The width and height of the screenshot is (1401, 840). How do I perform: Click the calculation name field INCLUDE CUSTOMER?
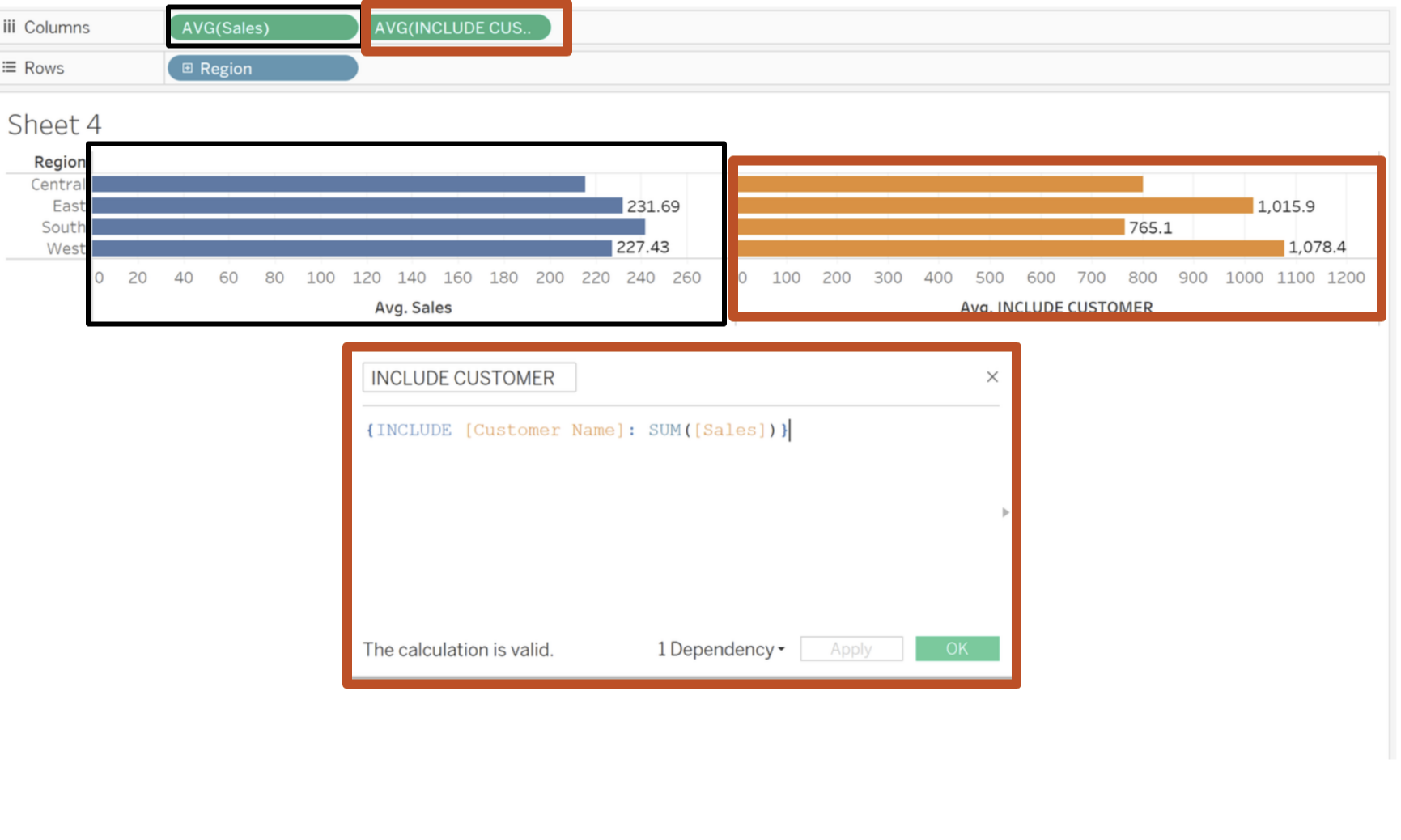click(469, 378)
